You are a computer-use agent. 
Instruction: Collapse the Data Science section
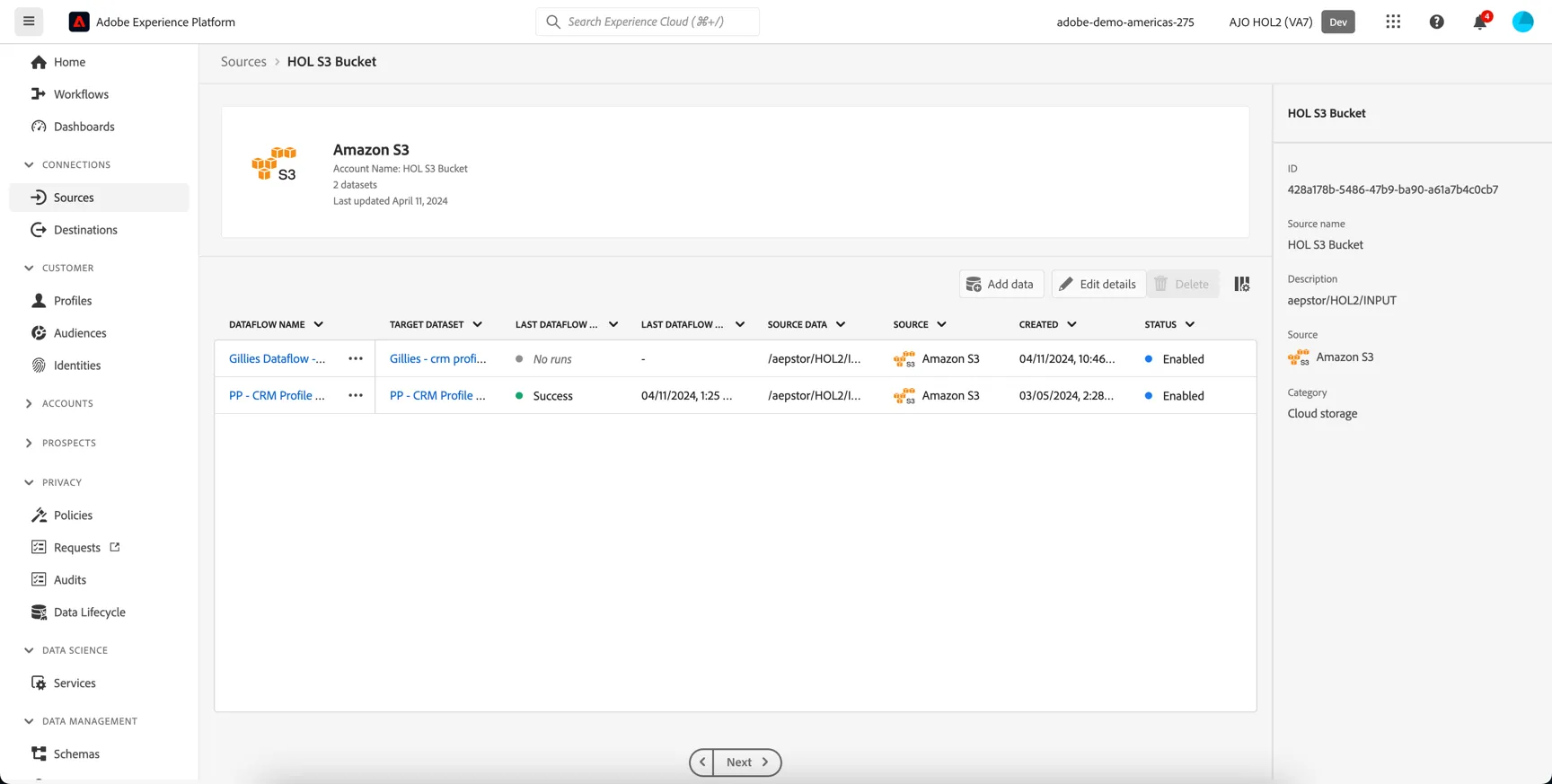(x=29, y=651)
